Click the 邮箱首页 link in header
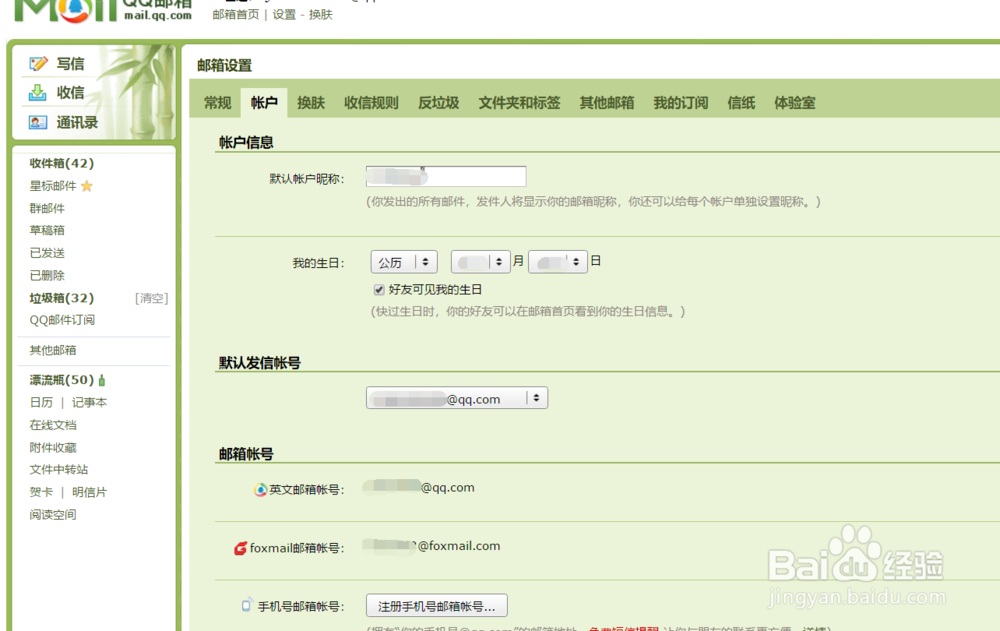 tap(235, 15)
